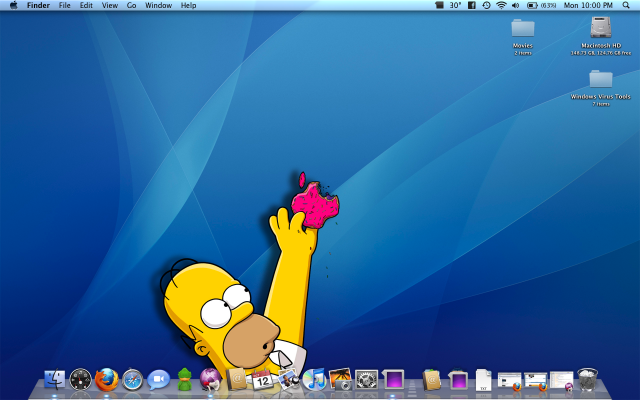Open purple folder stack beside TXT document

[458, 380]
